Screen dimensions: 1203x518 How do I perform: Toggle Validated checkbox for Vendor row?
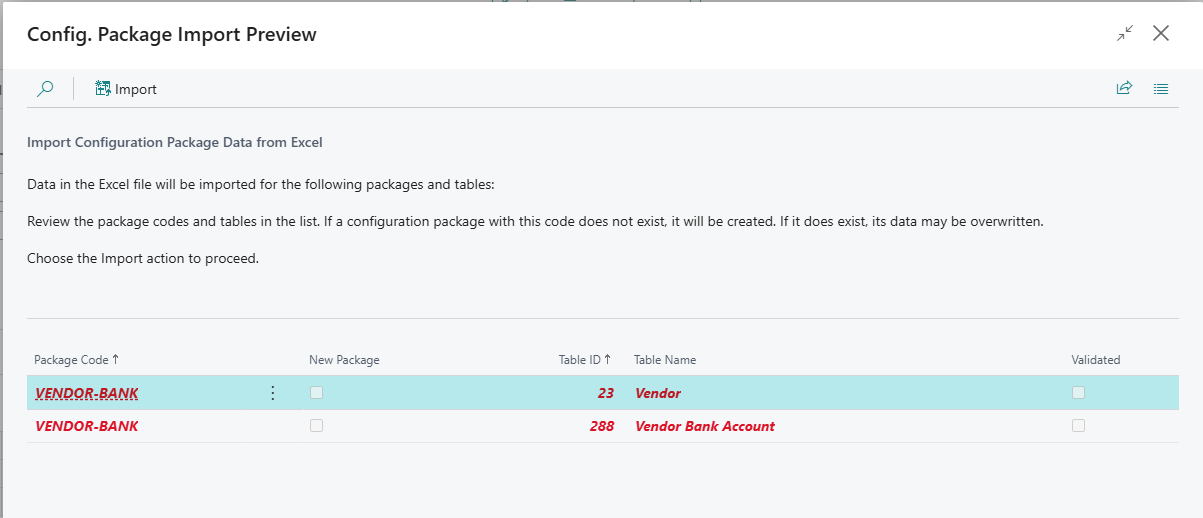click(x=1078, y=393)
